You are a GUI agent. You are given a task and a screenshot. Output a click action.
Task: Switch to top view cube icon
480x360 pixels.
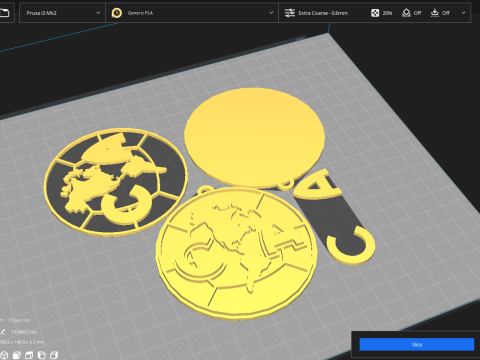coord(29,355)
